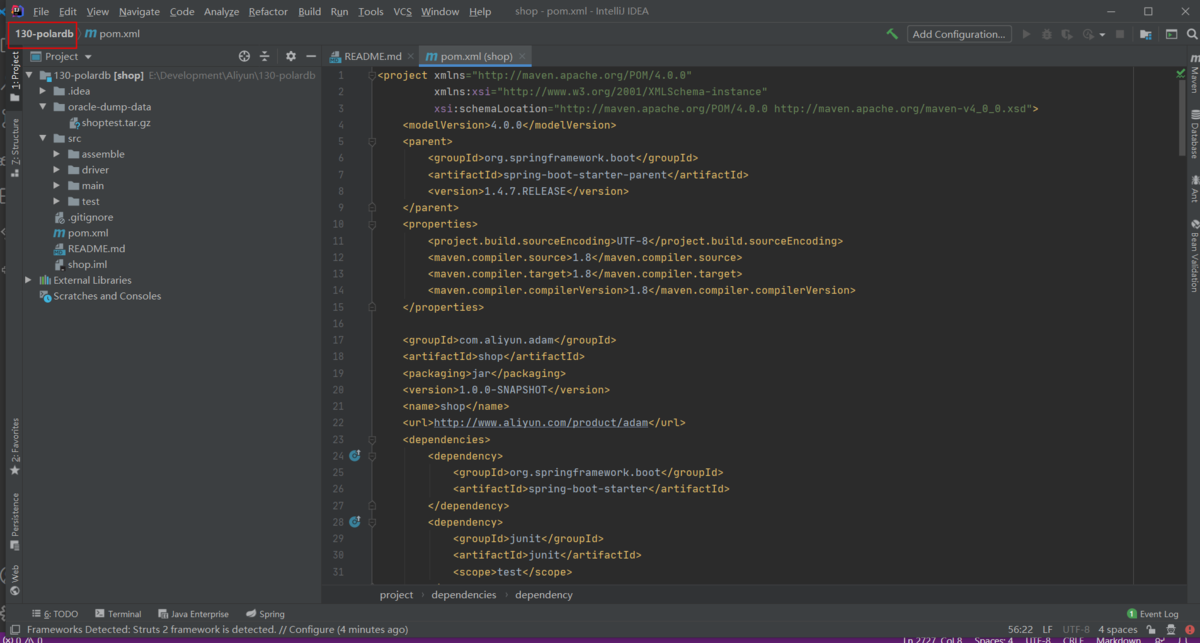The image size is (1200, 643).
Task: Open the Maven tool window stripe
Action: tap(1194, 74)
